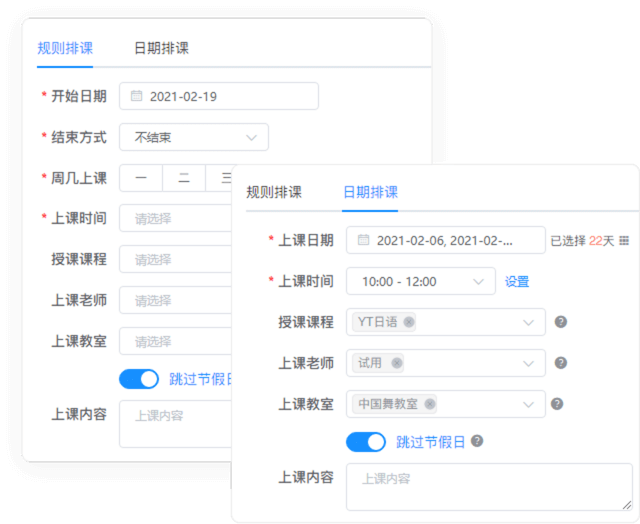Image resolution: width=640 pixels, height=524 pixels.
Task: Expand 上课教室 dropdown arrow in front panel
Action: tap(528, 404)
